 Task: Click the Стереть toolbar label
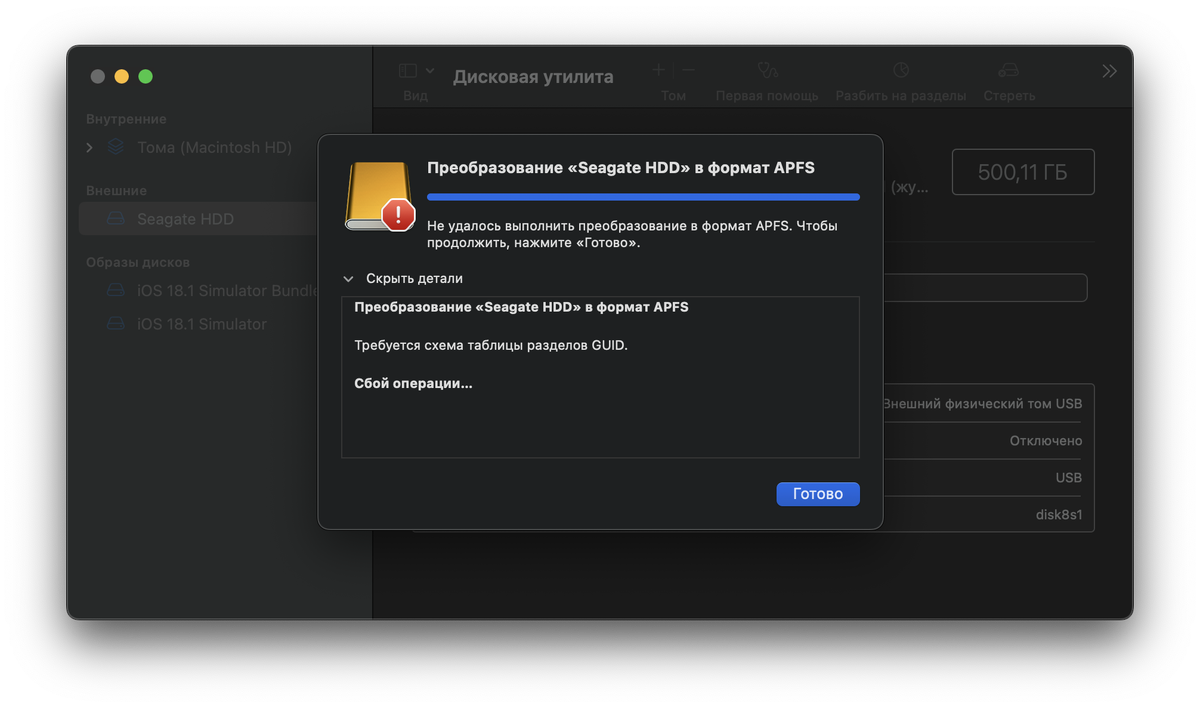pyautogui.click(x=1009, y=96)
